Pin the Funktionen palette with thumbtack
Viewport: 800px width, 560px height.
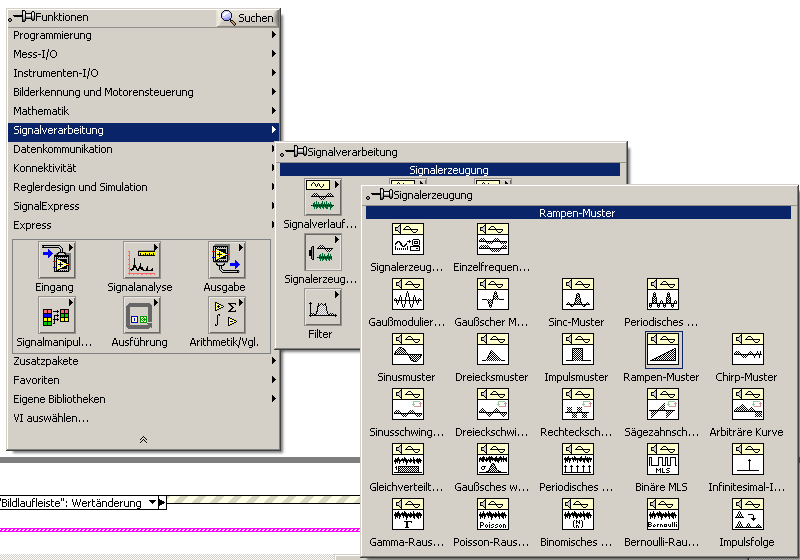22,17
